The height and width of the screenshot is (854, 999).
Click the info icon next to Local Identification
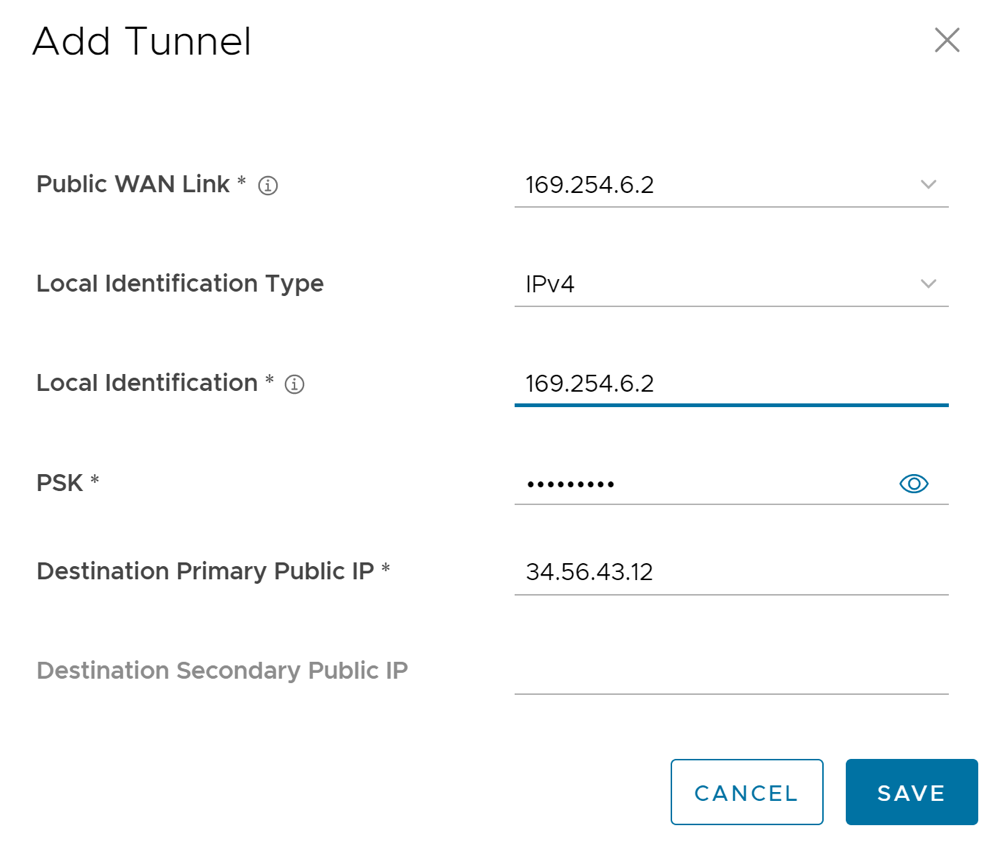294,384
